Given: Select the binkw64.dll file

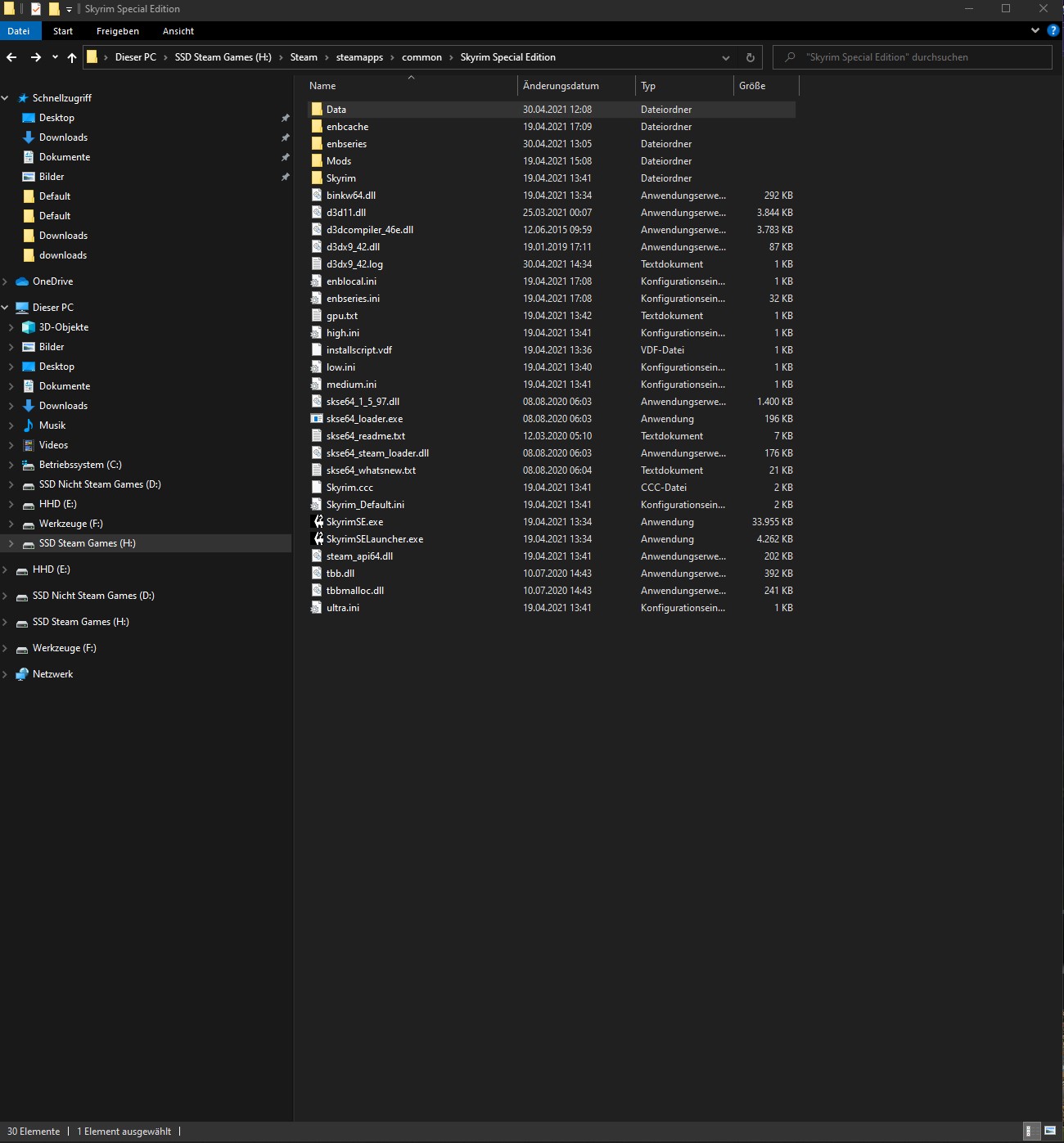Looking at the screenshot, I should pyautogui.click(x=552, y=196).
